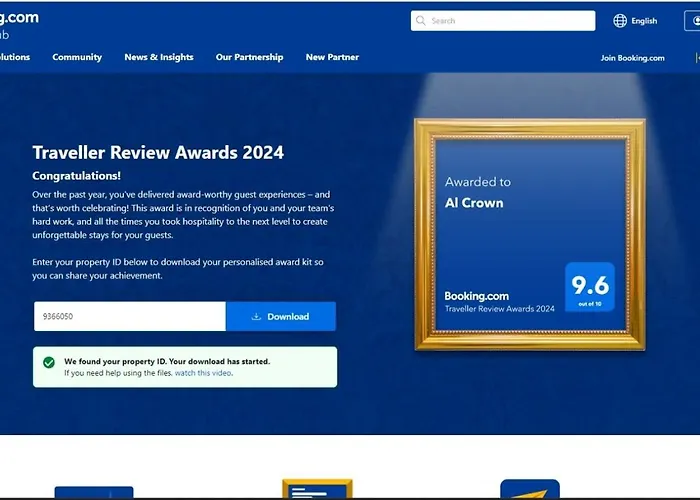The width and height of the screenshot is (700, 500).
Task: Go to Our Partnership page
Action: 250,57
